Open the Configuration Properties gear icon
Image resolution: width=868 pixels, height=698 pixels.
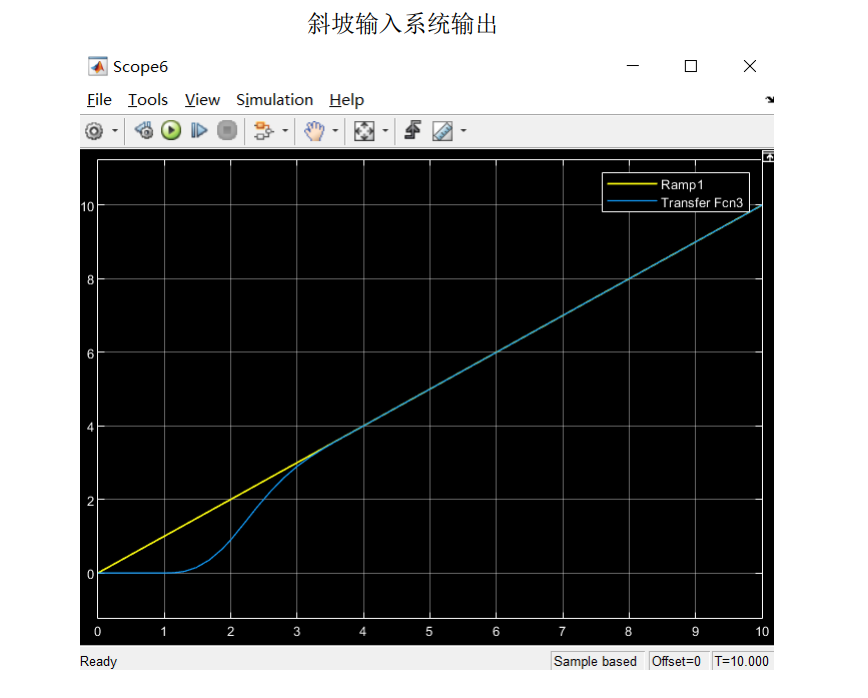pos(94,131)
